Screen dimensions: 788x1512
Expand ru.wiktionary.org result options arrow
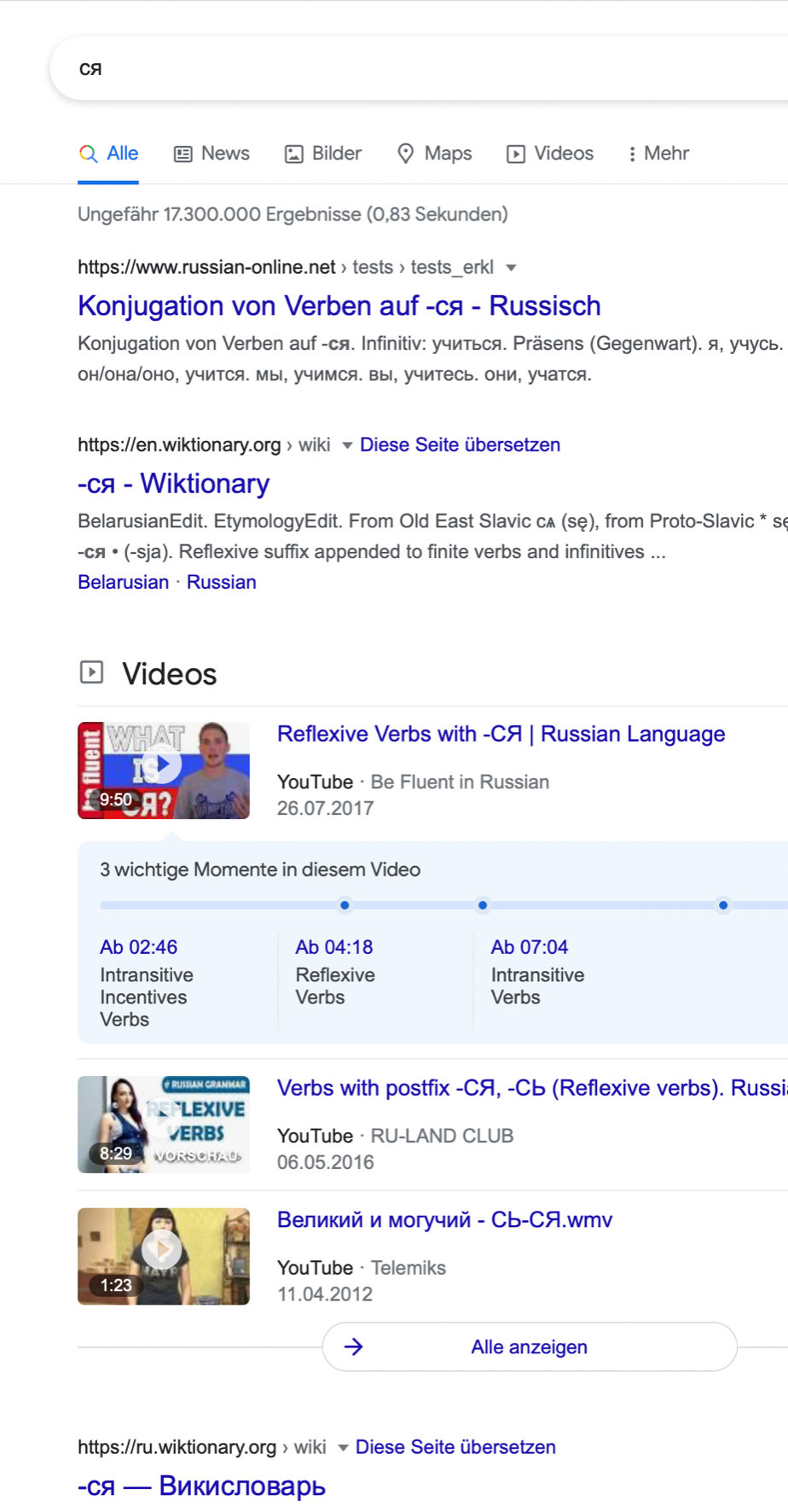click(x=343, y=1448)
